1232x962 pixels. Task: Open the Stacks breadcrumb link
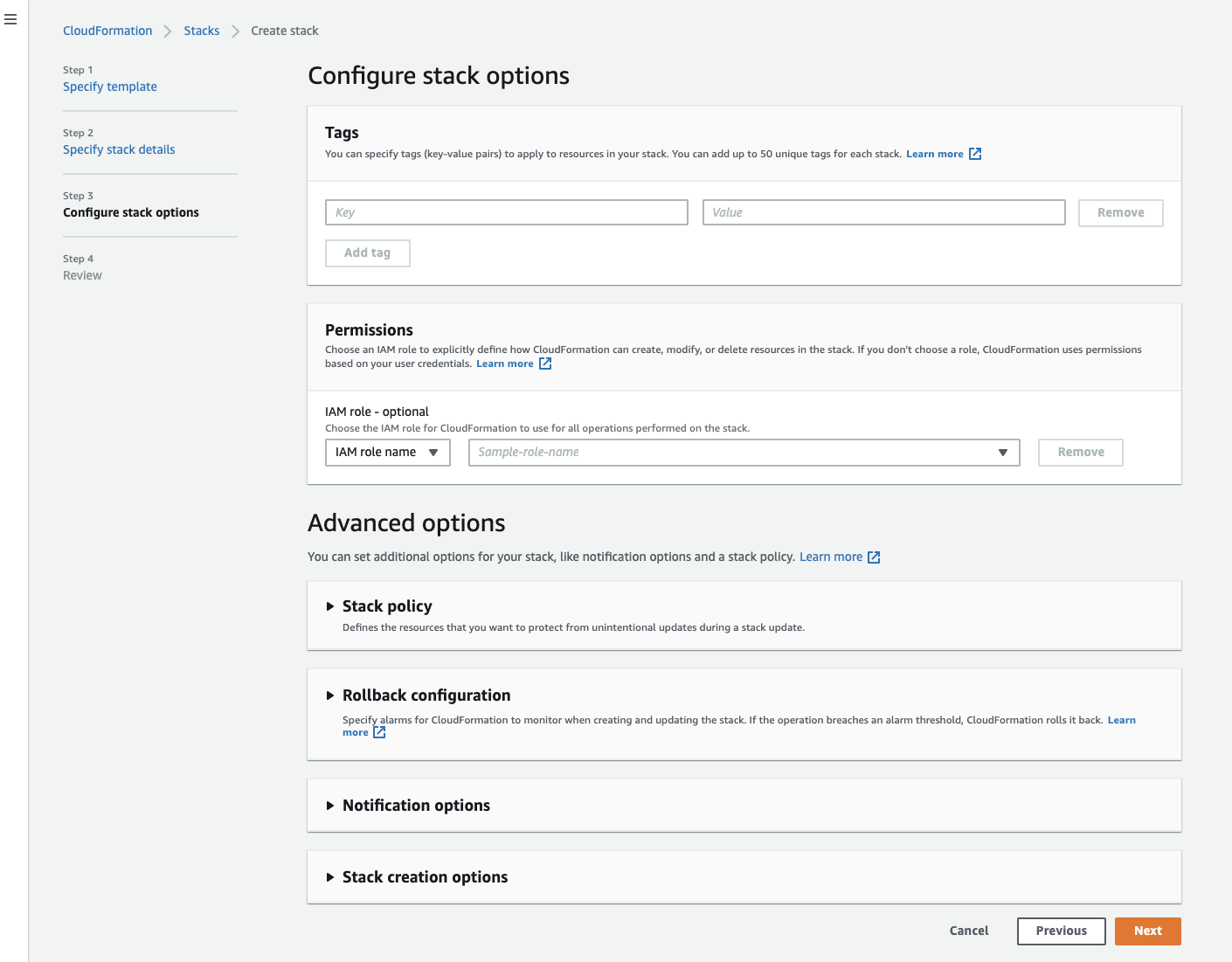pos(201,30)
